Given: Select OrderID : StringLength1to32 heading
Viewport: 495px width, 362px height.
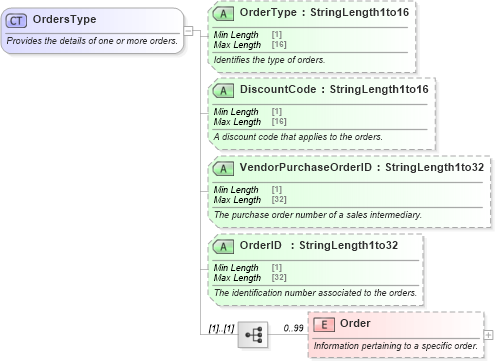Looking at the screenshot, I should coord(319,245).
